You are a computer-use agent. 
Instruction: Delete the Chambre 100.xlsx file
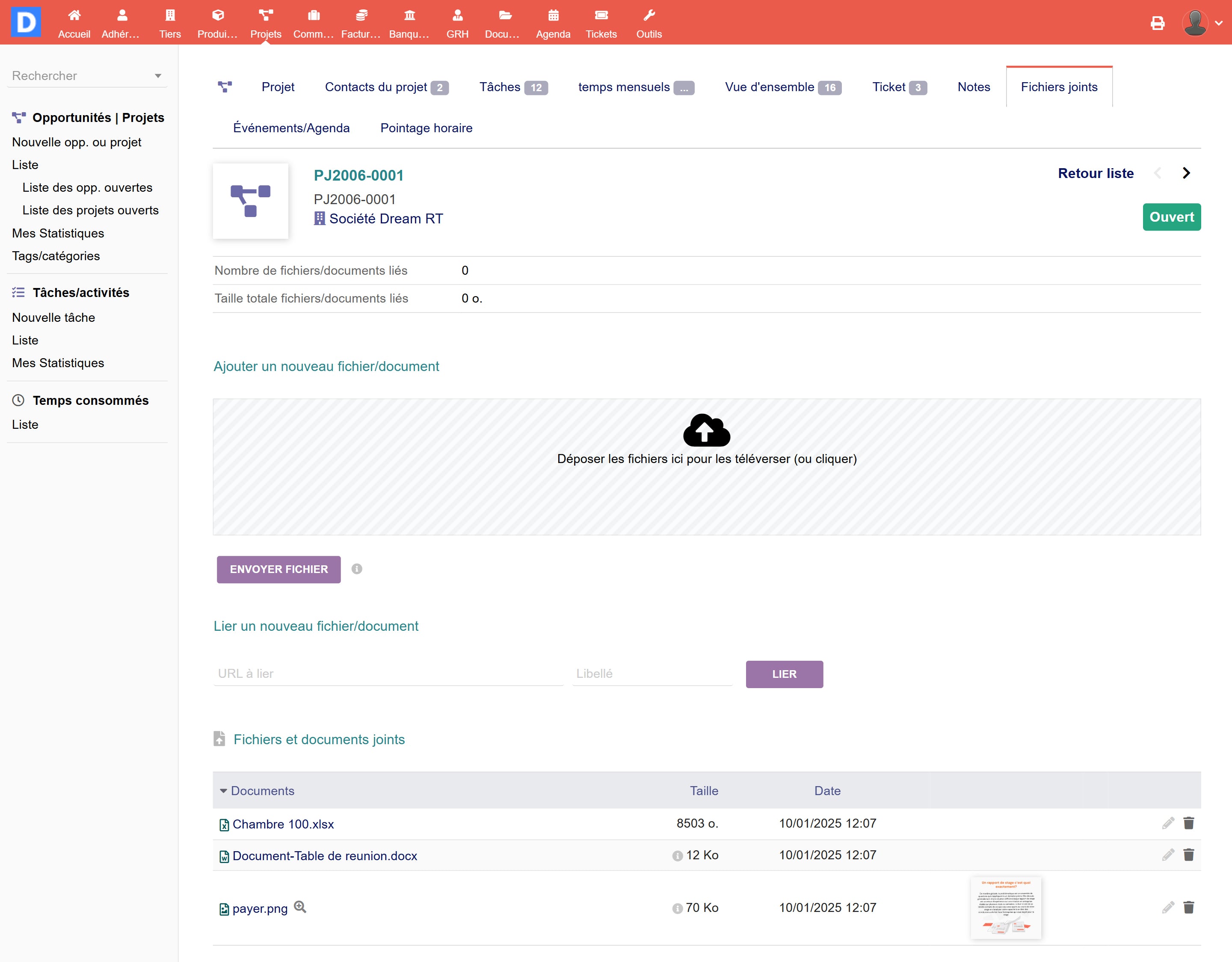point(1188,823)
